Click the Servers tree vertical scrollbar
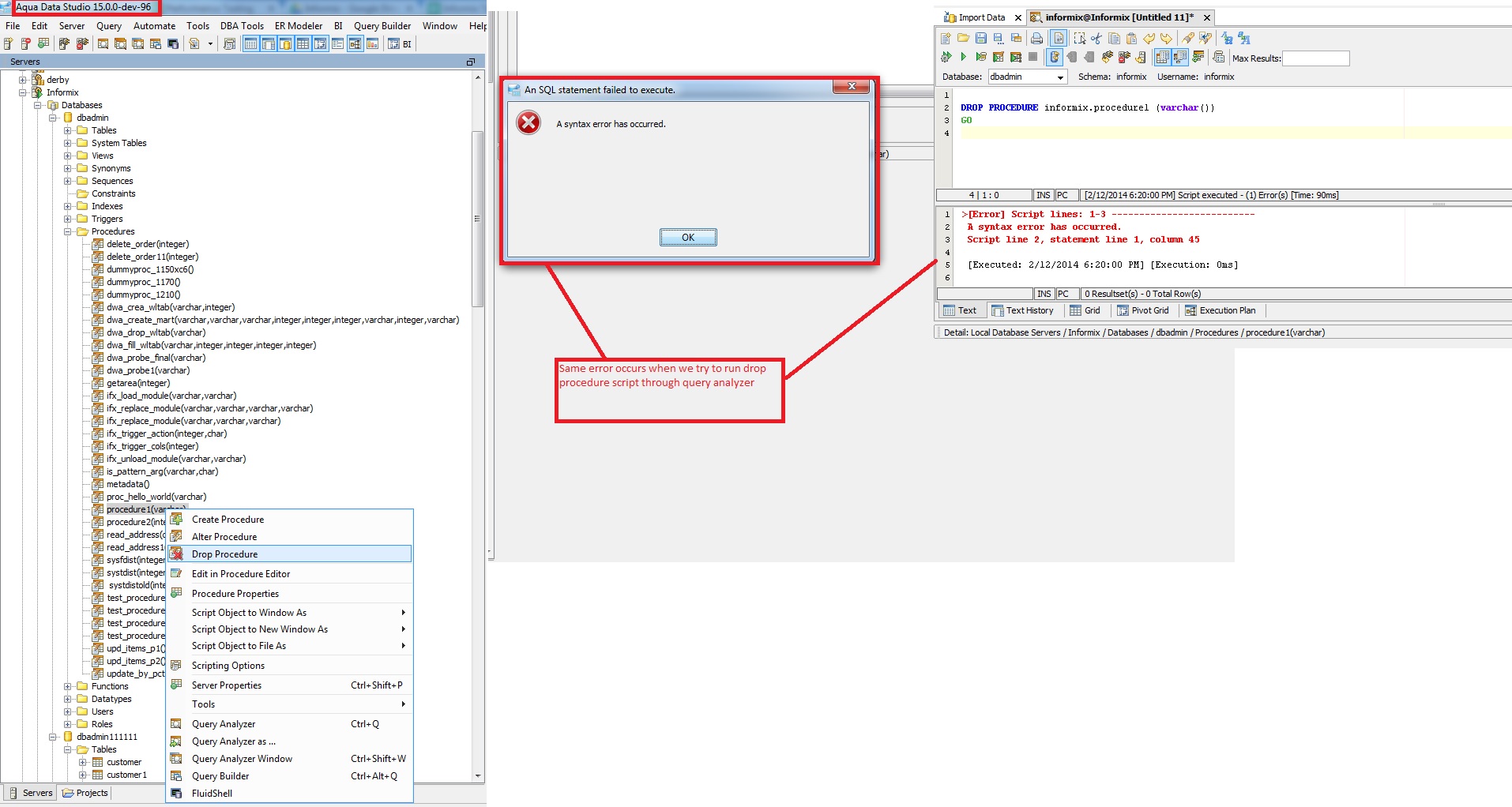This screenshot has width=1512, height=807. click(x=478, y=218)
